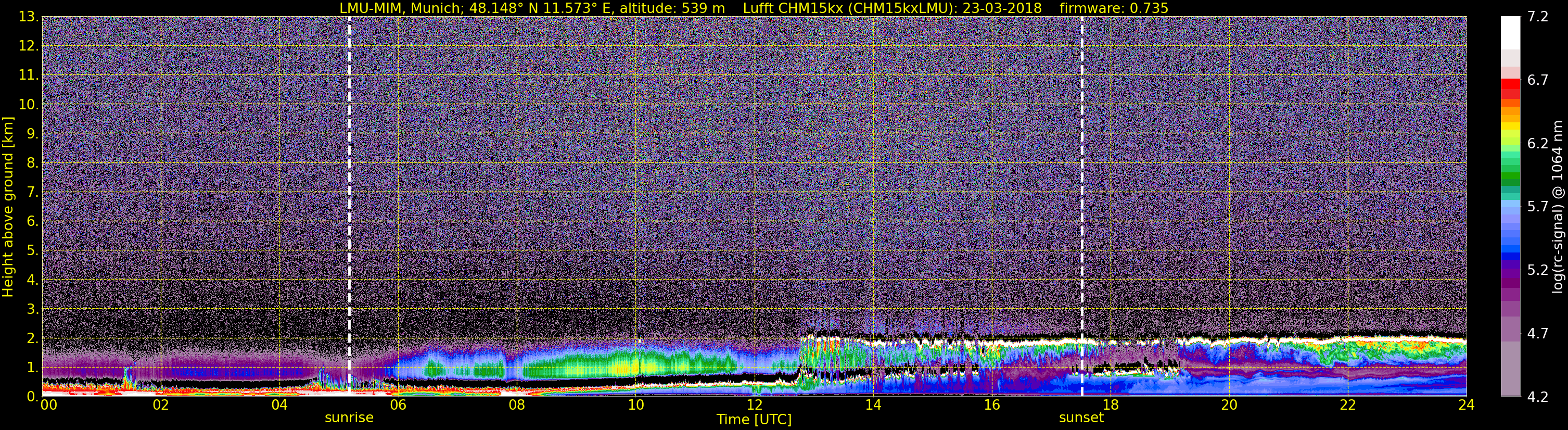Click the colorbar value '4.7'
This screenshot has width=1568, height=430.
(1538, 333)
